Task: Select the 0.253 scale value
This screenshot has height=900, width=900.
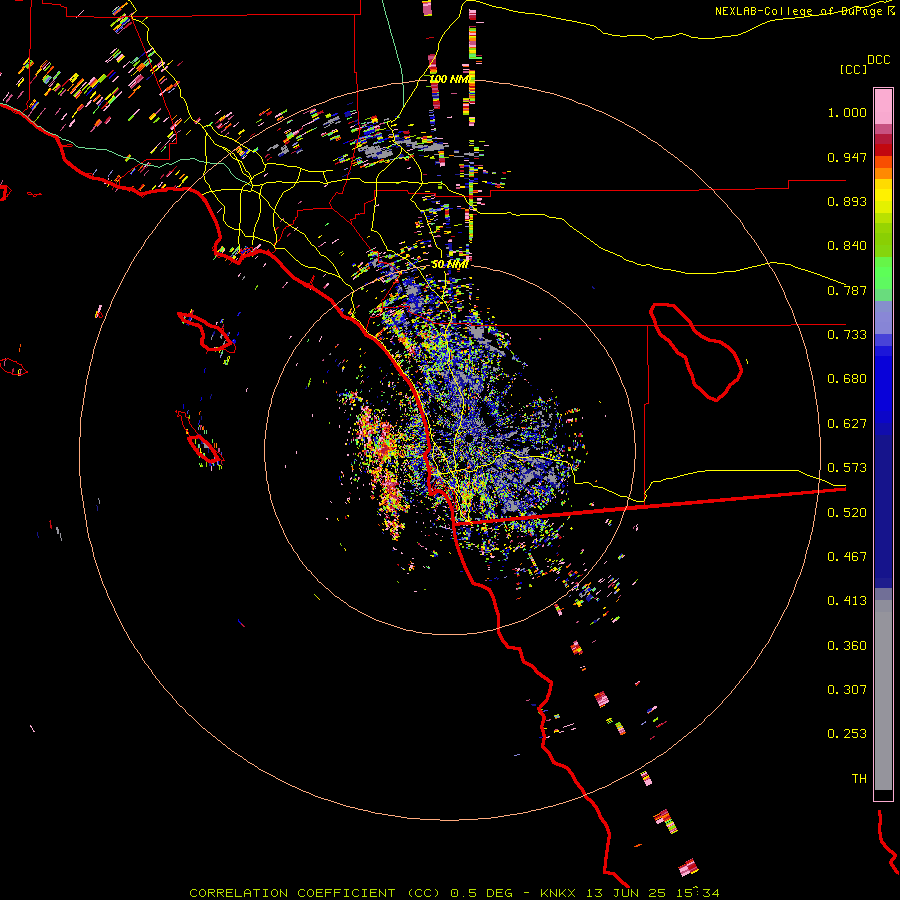Action: [x=847, y=734]
